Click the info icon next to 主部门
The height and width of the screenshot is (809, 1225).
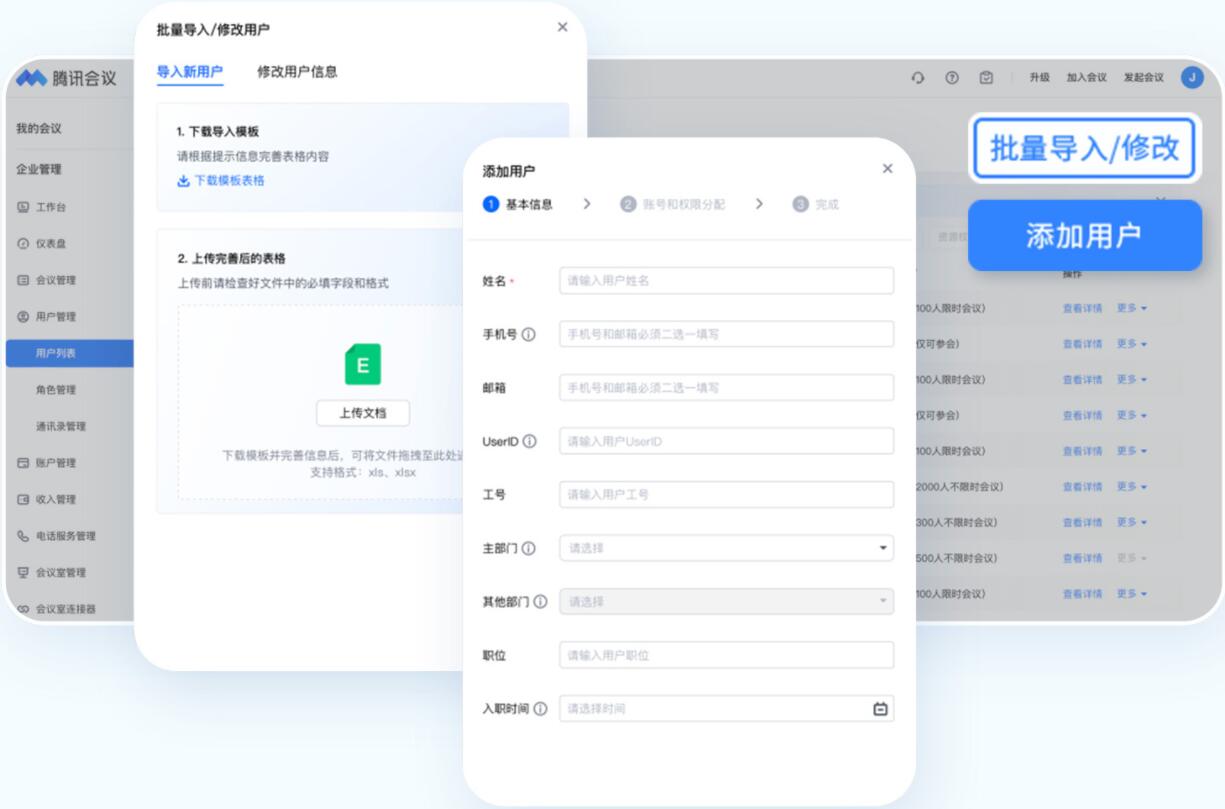point(528,548)
